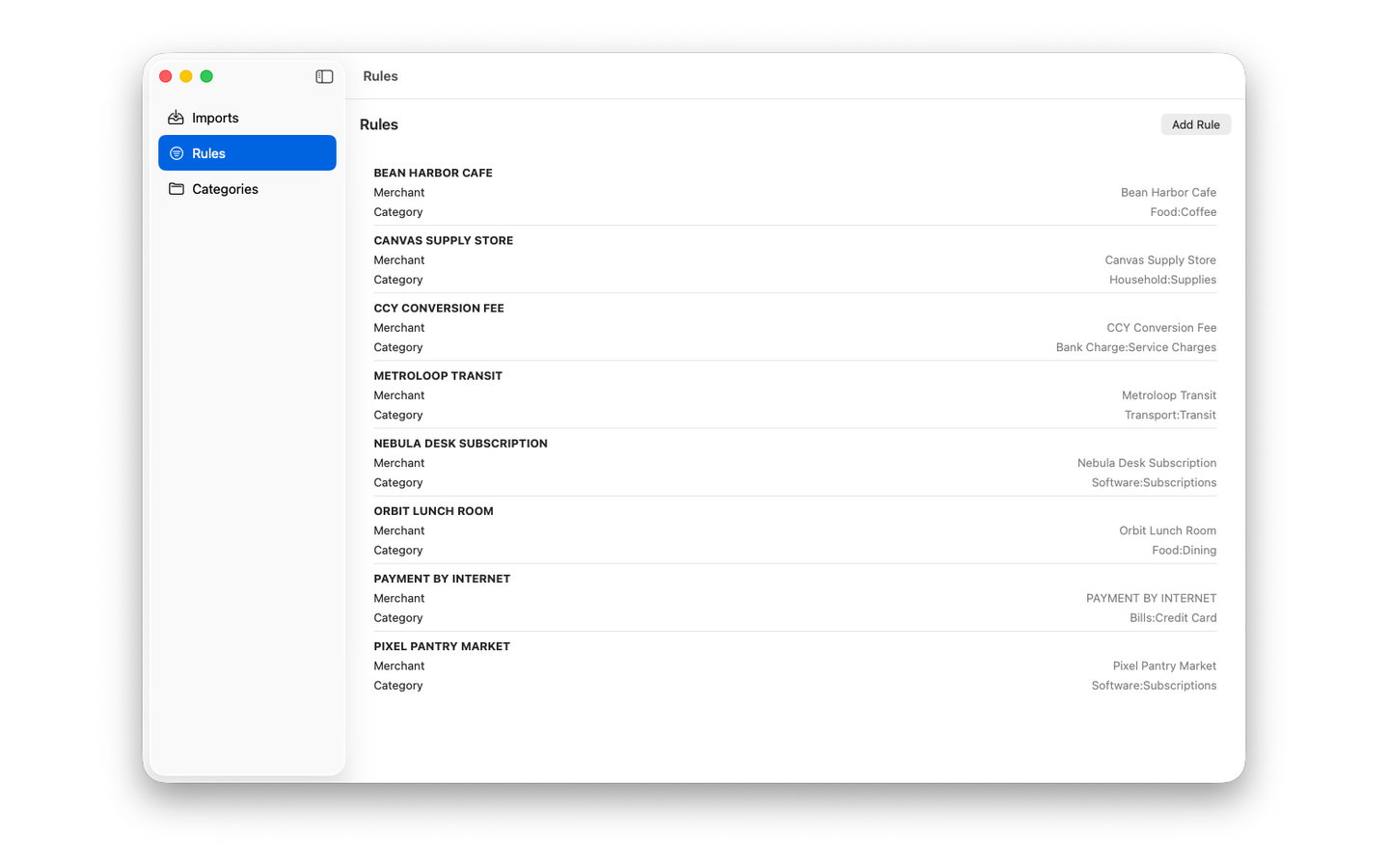Click the CCY Conversion Fee merchant value

tap(1161, 328)
